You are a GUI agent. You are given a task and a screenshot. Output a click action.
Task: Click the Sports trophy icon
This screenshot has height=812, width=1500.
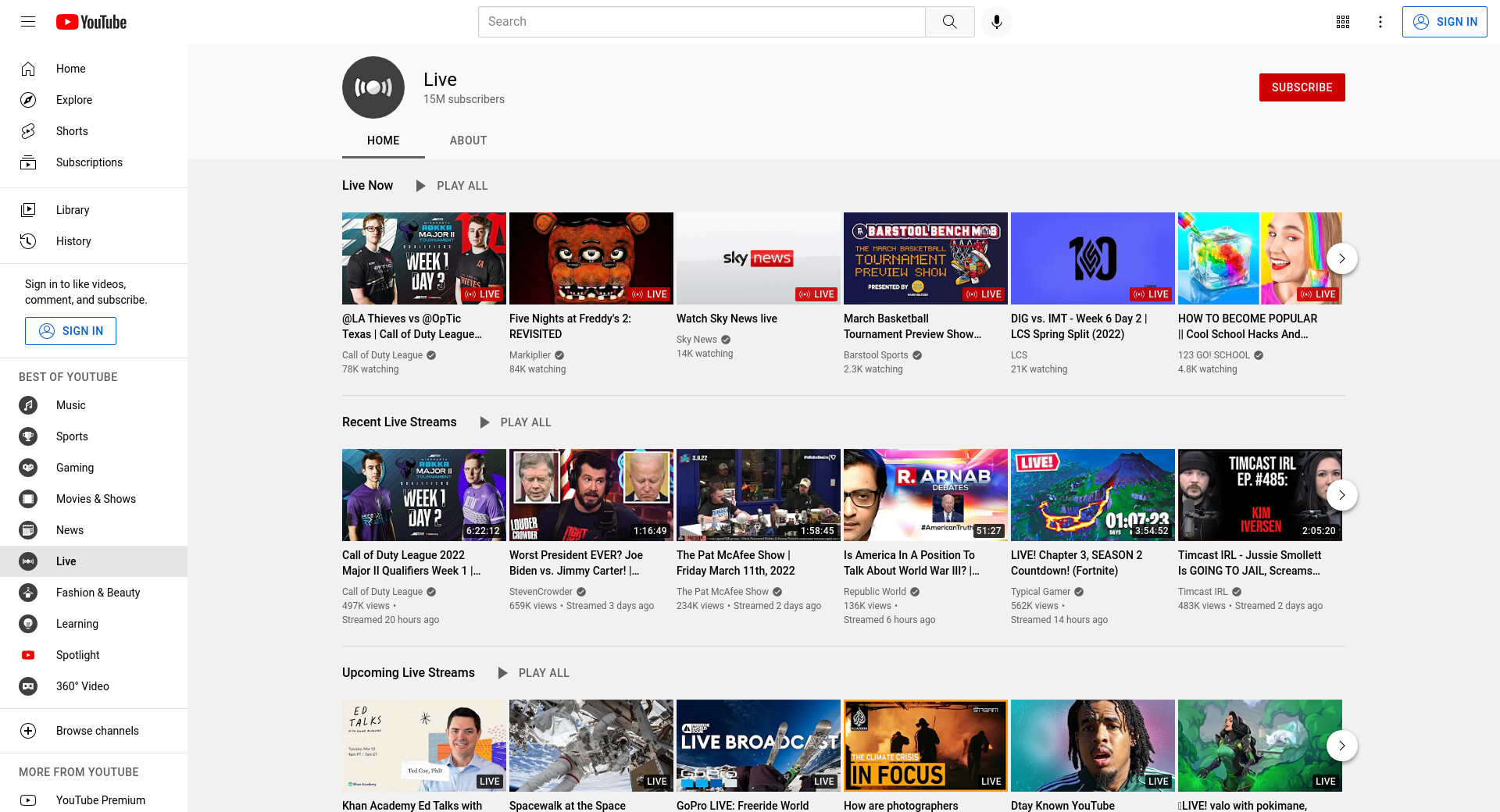[28, 436]
